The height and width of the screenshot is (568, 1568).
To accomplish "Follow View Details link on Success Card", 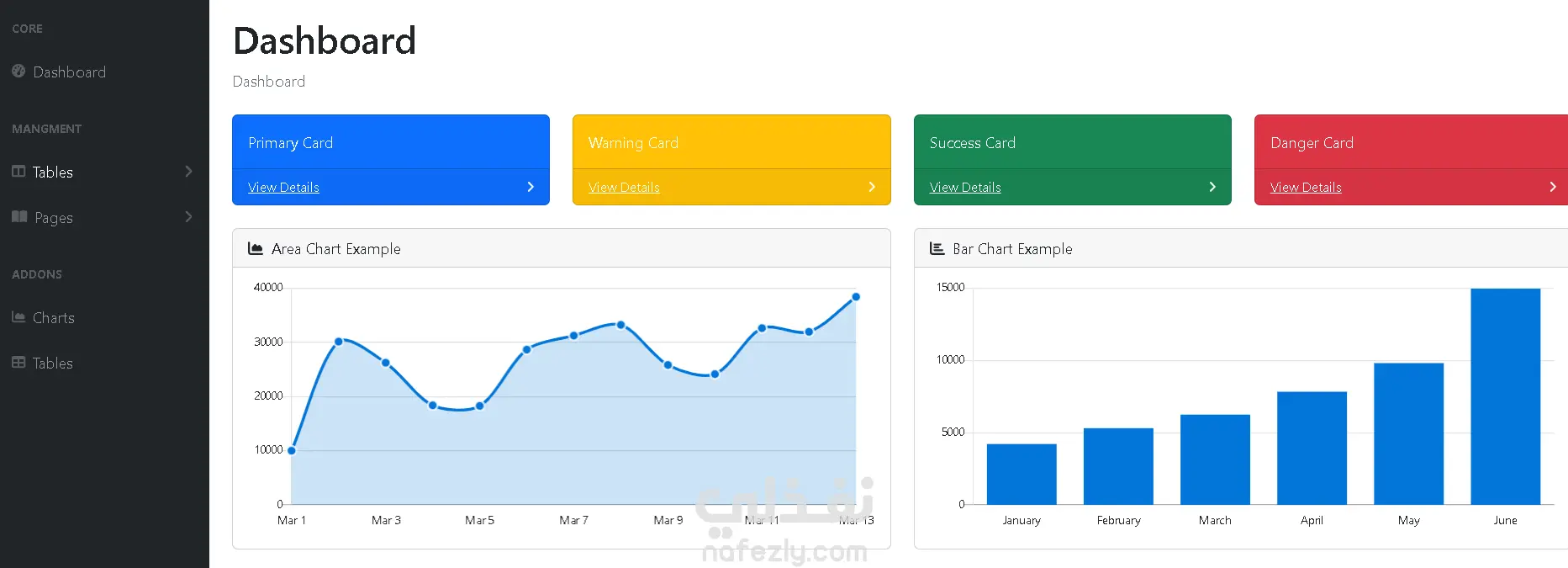I will coord(965,188).
